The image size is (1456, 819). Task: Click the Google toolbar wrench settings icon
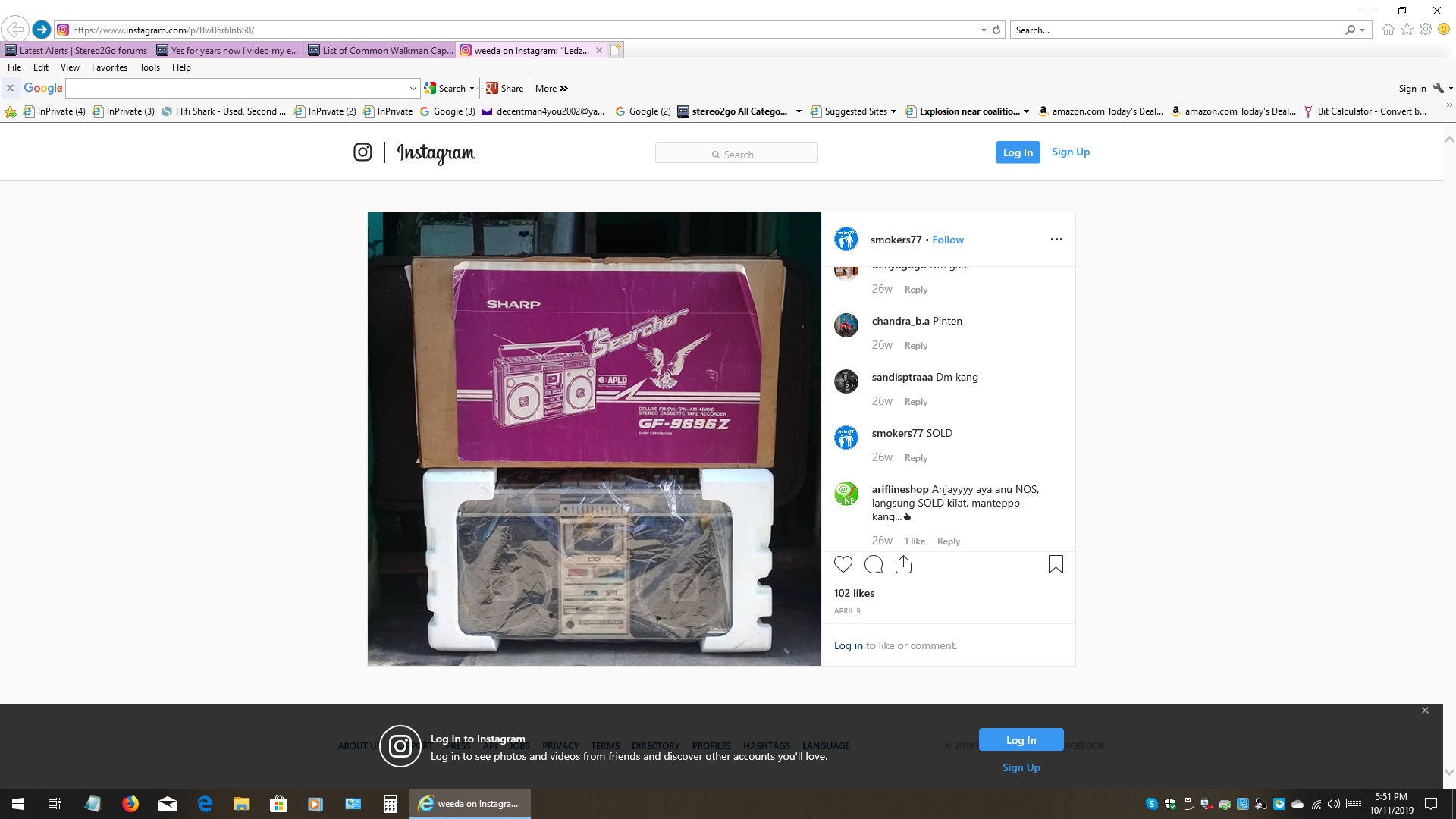click(1439, 89)
